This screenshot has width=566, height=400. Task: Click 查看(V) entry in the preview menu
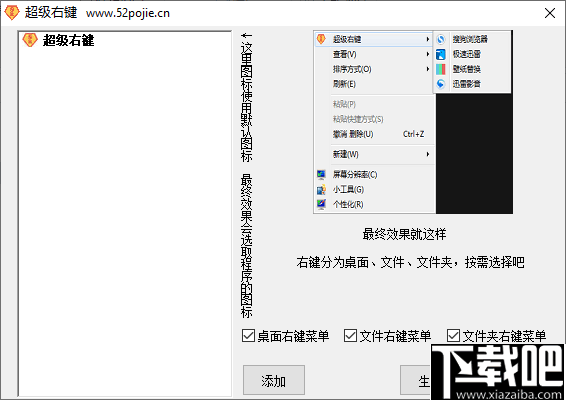pyautogui.click(x=345, y=55)
